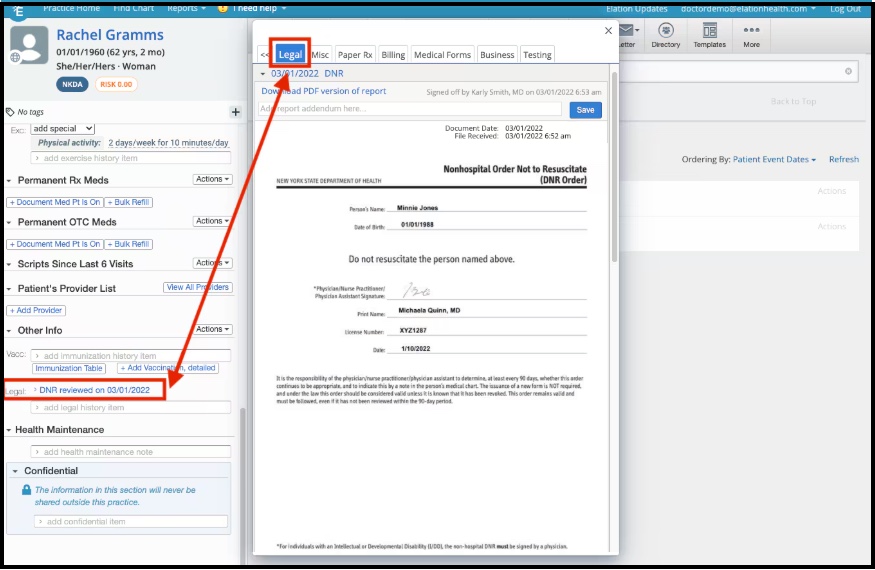The image size is (875, 570).
Task: Click the add report addendum field
Action: (410, 109)
